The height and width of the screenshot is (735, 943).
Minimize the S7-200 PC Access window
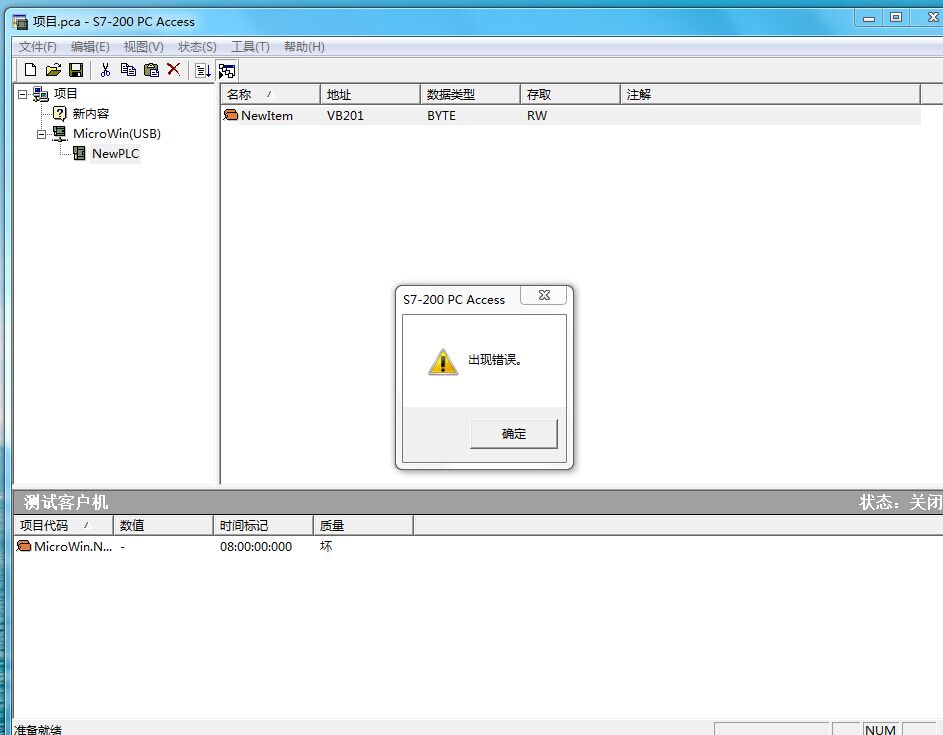(868, 18)
